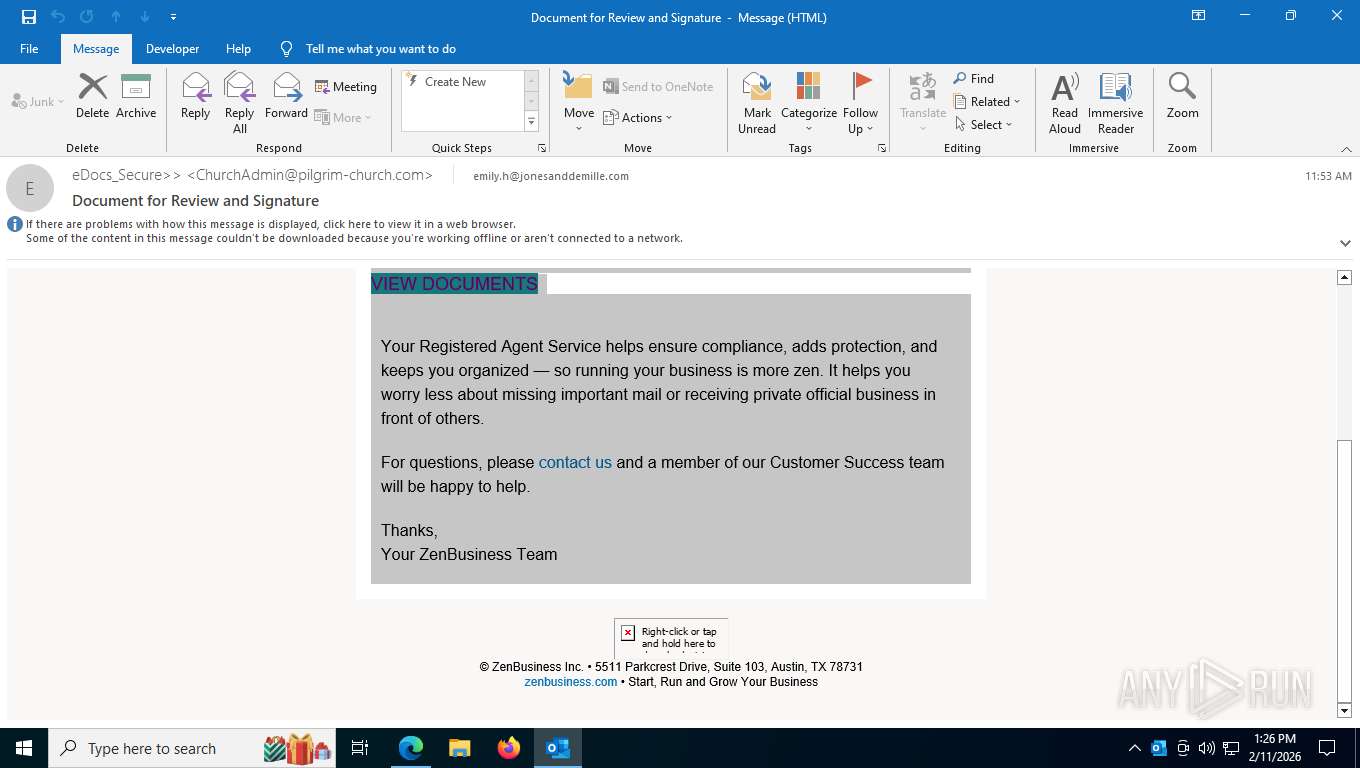Open the Follow Up flag menu
1360x768 pixels.
coord(860,102)
